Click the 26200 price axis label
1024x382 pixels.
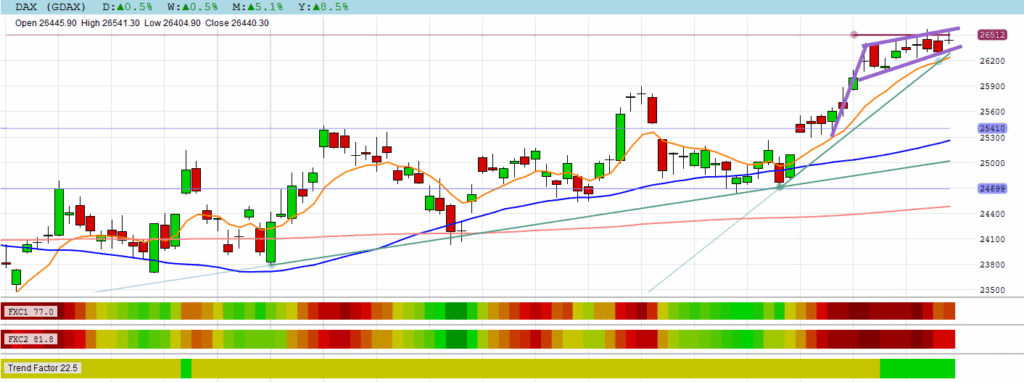click(x=991, y=61)
